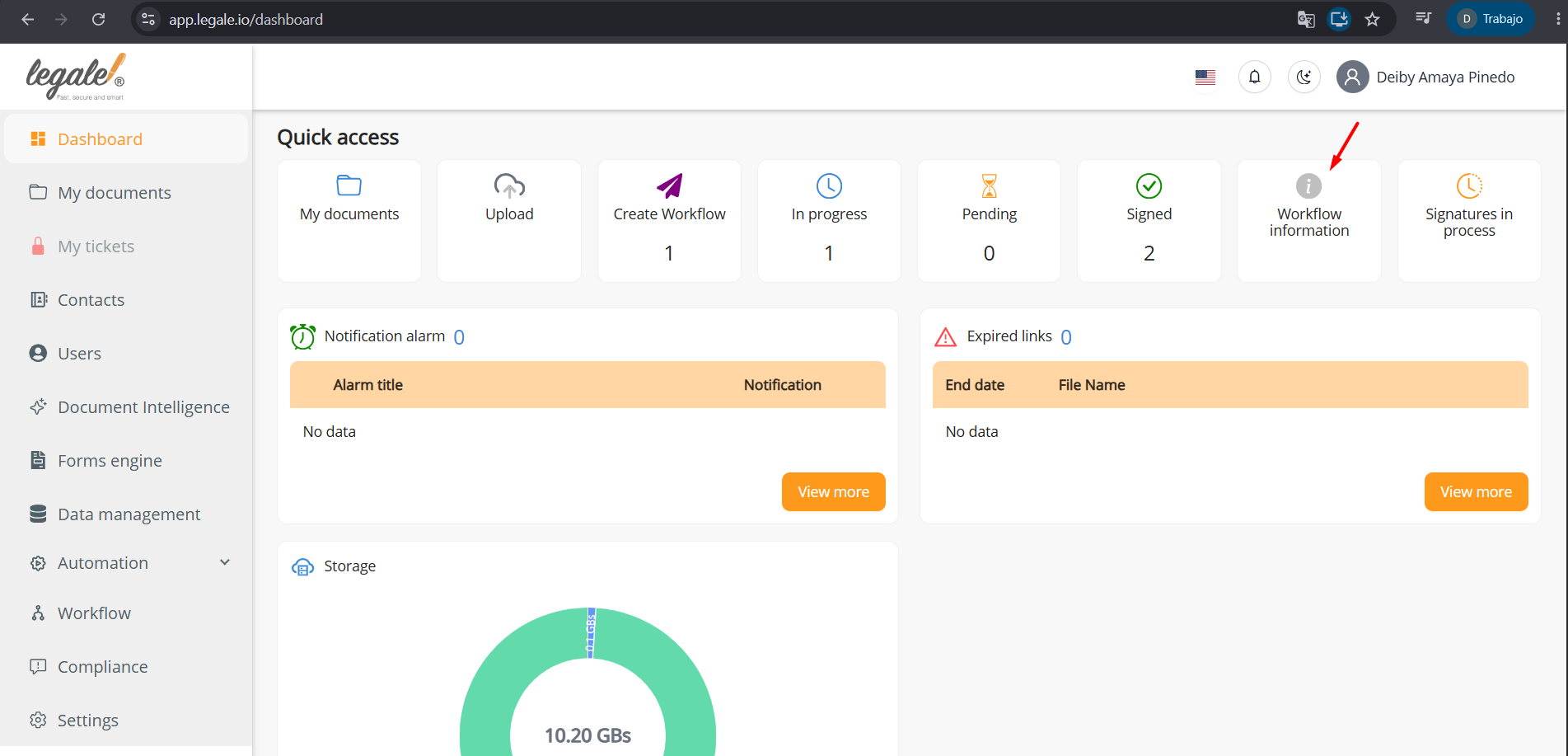Click the 10.20 GBs storage value
This screenshot has height=756, width=1568.
pos(587,735)
